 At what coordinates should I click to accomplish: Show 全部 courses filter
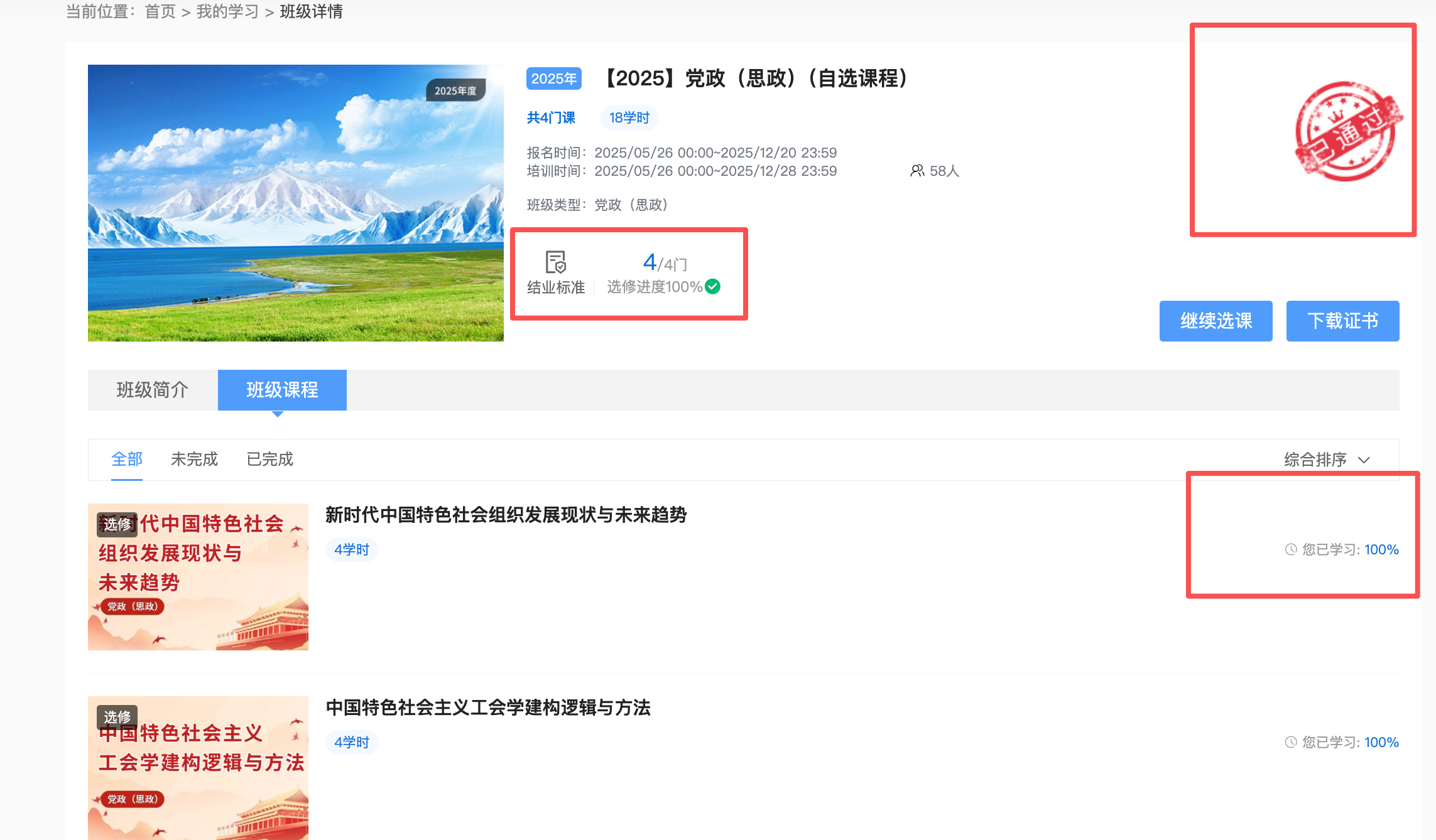click(127, 460)
